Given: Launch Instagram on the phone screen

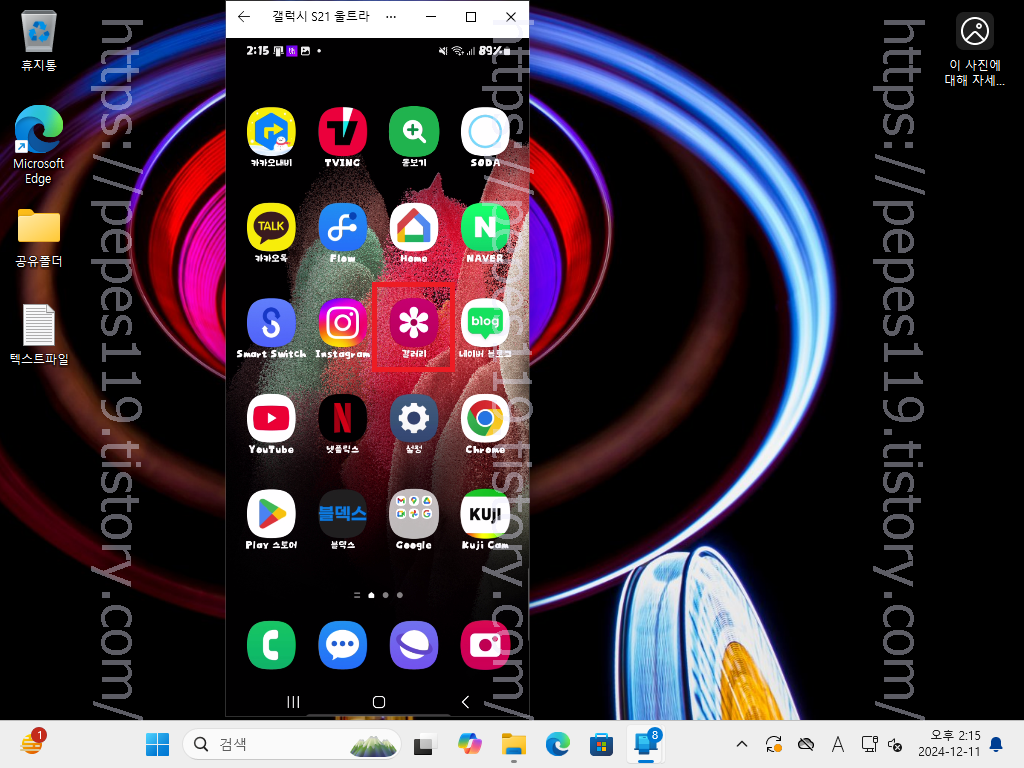Looking at the screenshot, I should tap(342, 323).
